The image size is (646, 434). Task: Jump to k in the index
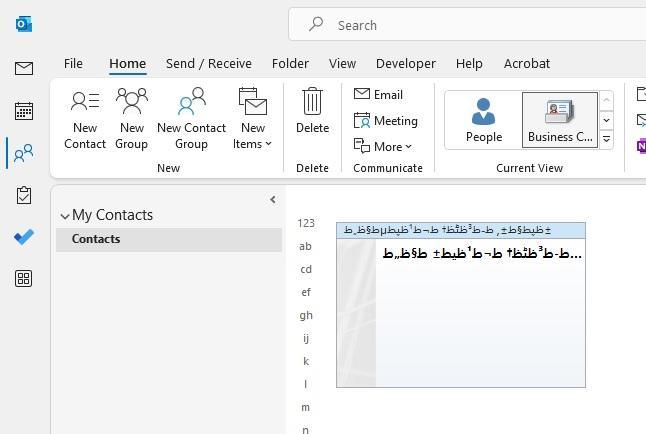[306, 361]
